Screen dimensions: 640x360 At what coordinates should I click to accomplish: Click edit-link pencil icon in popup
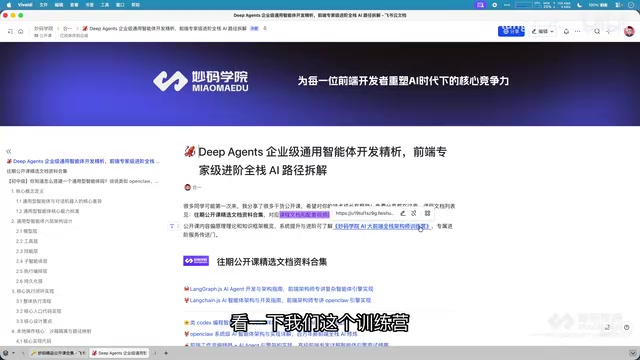pyautogui.click(x=403, y=213)
